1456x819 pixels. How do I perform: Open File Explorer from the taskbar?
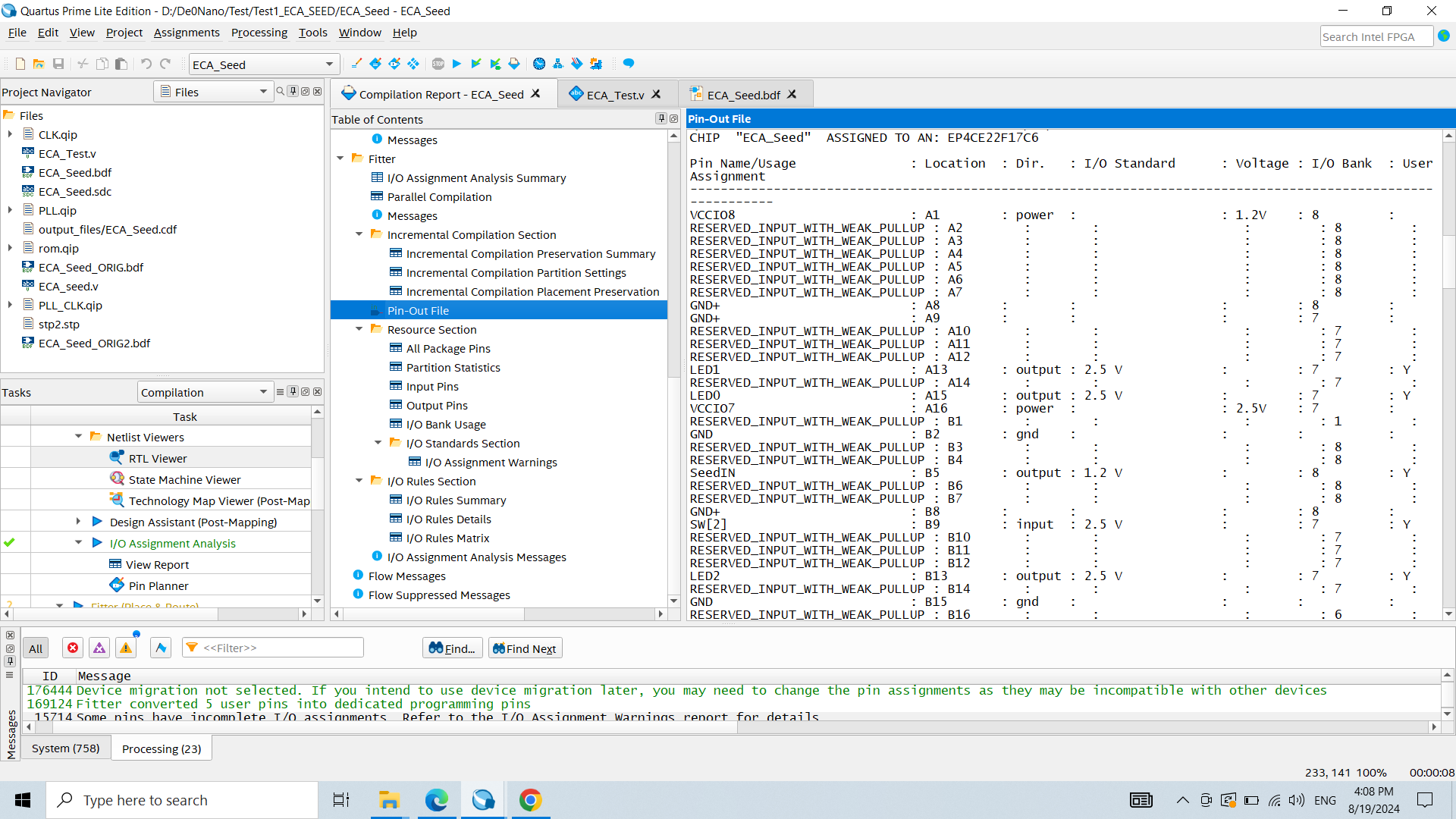click(389, 800)
